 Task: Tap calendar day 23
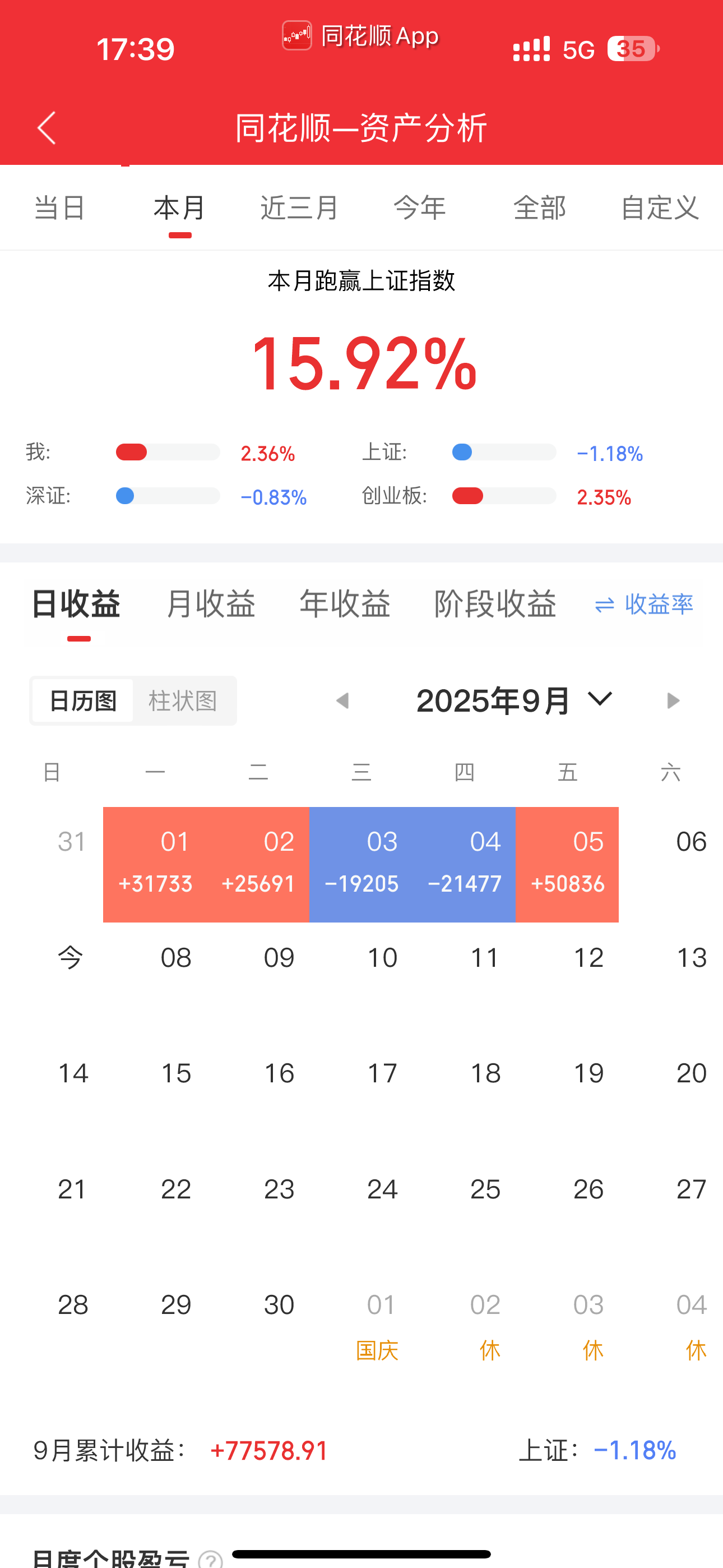coord(279,1189)
